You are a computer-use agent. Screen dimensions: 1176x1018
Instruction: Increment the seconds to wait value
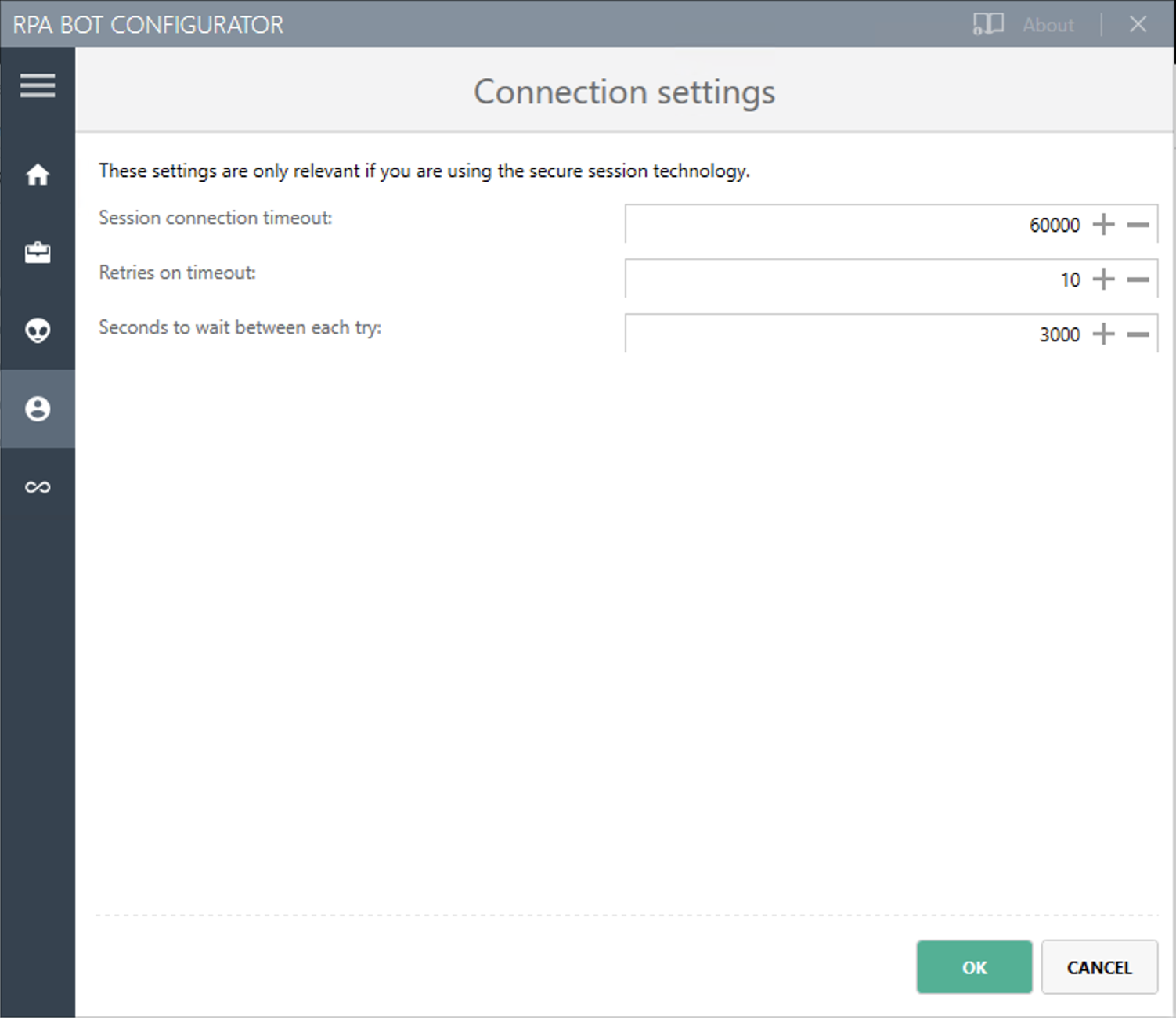pos(1104,334)
